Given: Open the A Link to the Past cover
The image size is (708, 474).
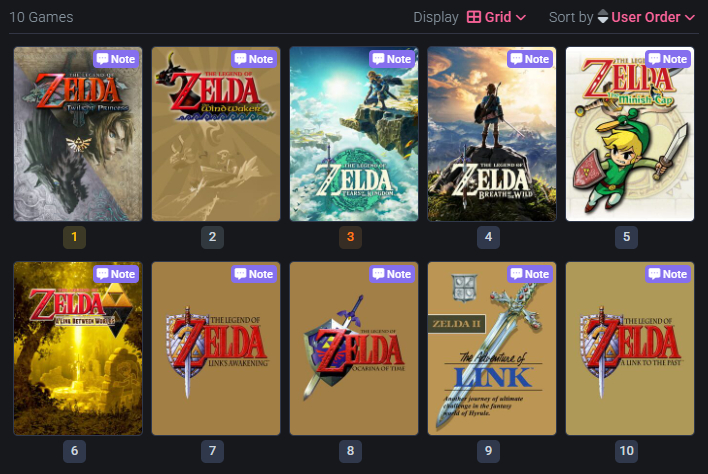Looking at the screenshot, I should 630,349.
